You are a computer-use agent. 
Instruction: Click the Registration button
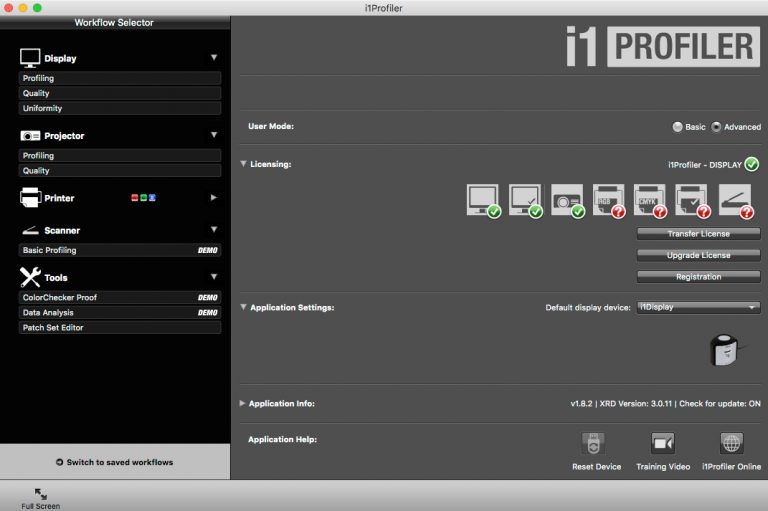click(698, 277)
